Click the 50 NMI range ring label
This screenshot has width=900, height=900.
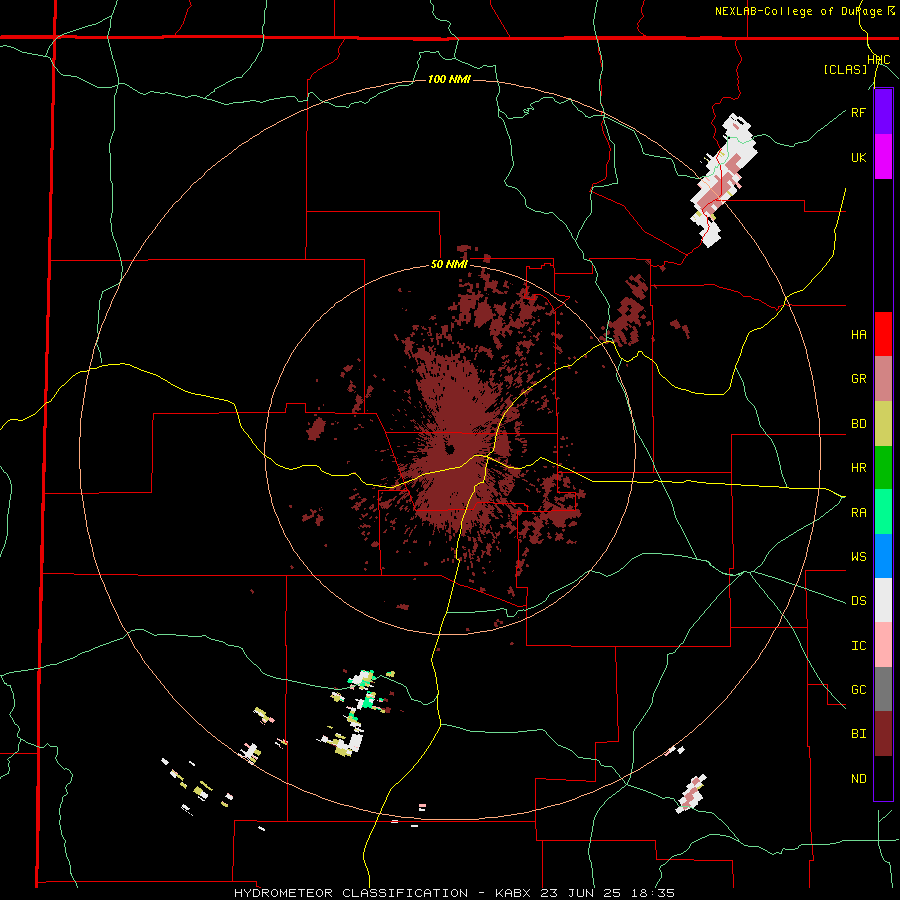(x=449, y=265)
